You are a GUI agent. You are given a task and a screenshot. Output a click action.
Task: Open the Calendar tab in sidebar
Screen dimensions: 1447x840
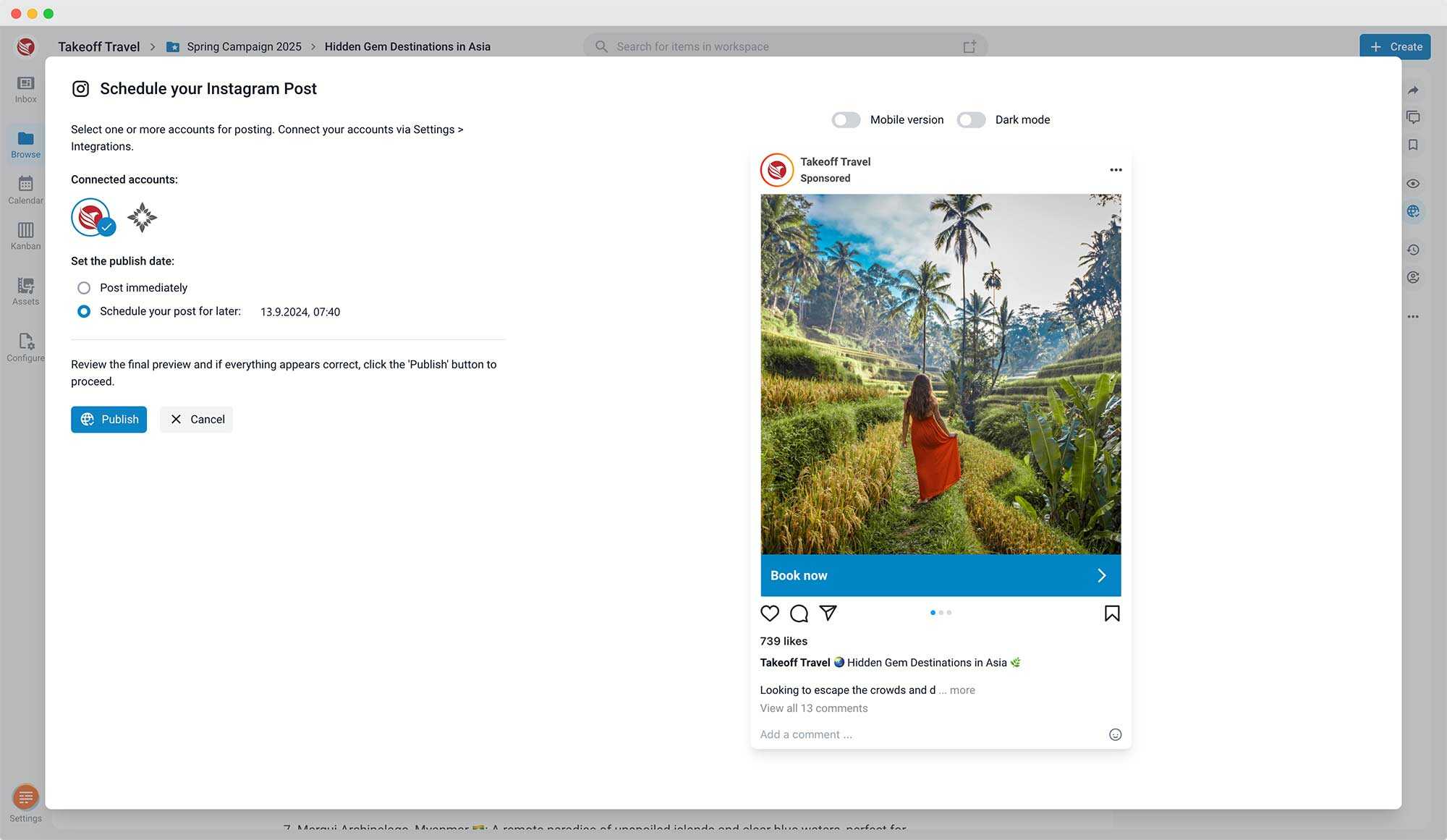(x=25, y=190)
